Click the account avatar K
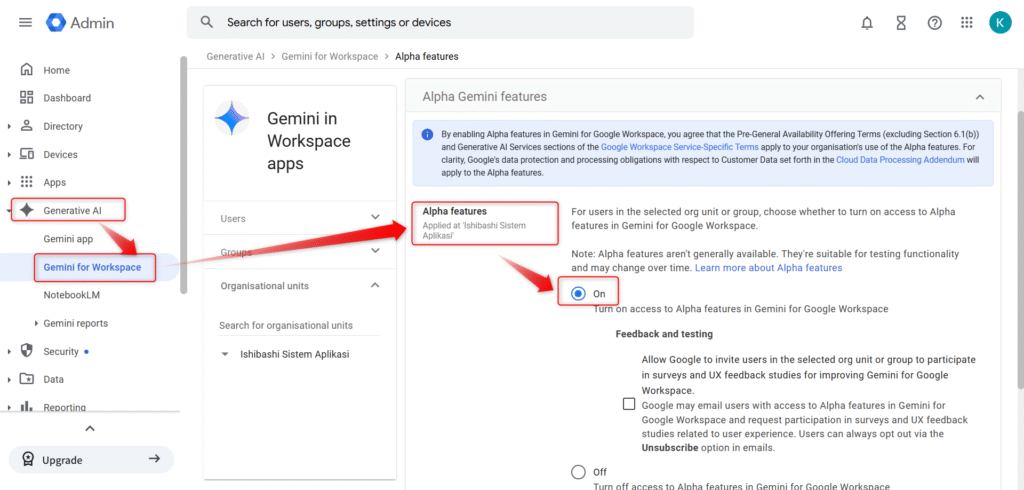The height and width of the screenshot is (490, 1024). [999, 22]
